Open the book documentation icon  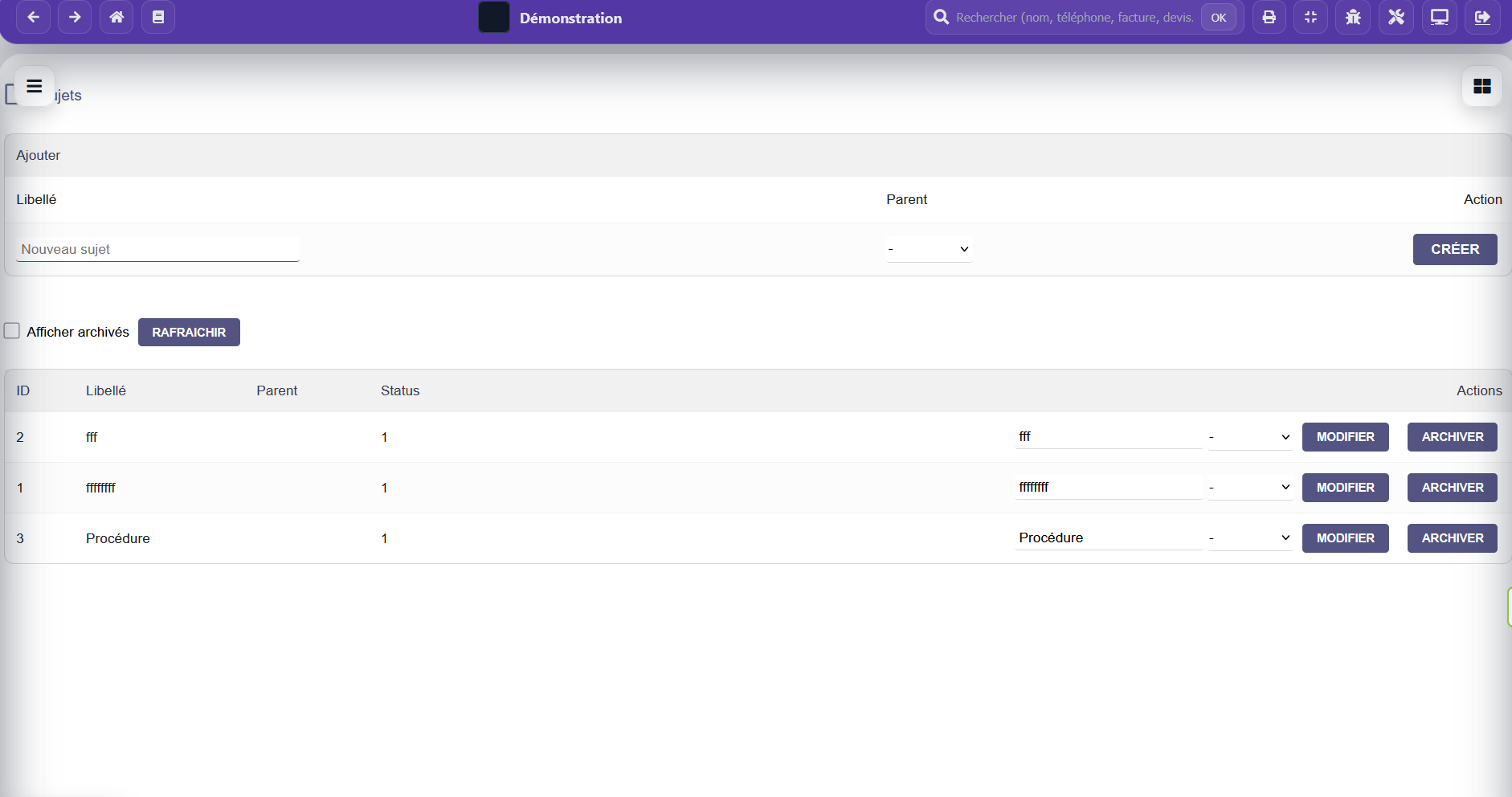point(158,17)
